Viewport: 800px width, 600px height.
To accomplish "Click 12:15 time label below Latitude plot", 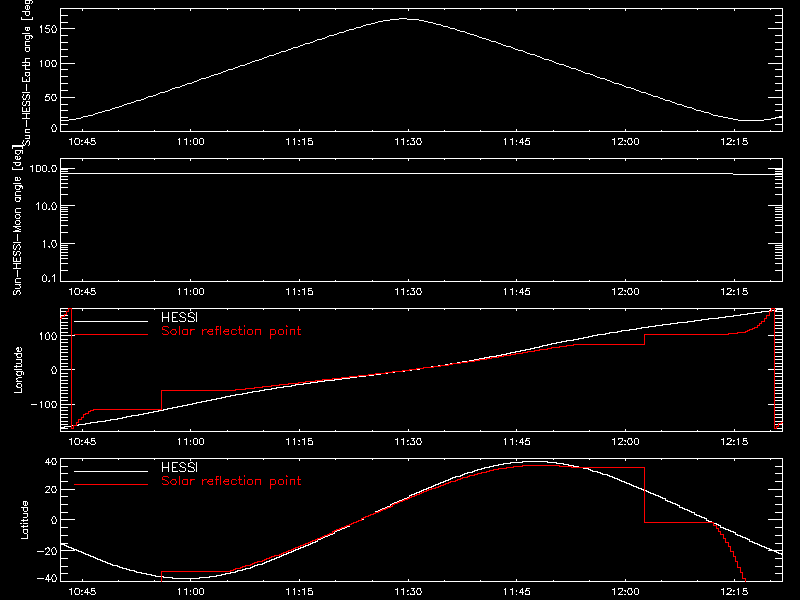I will coord(734,592).
